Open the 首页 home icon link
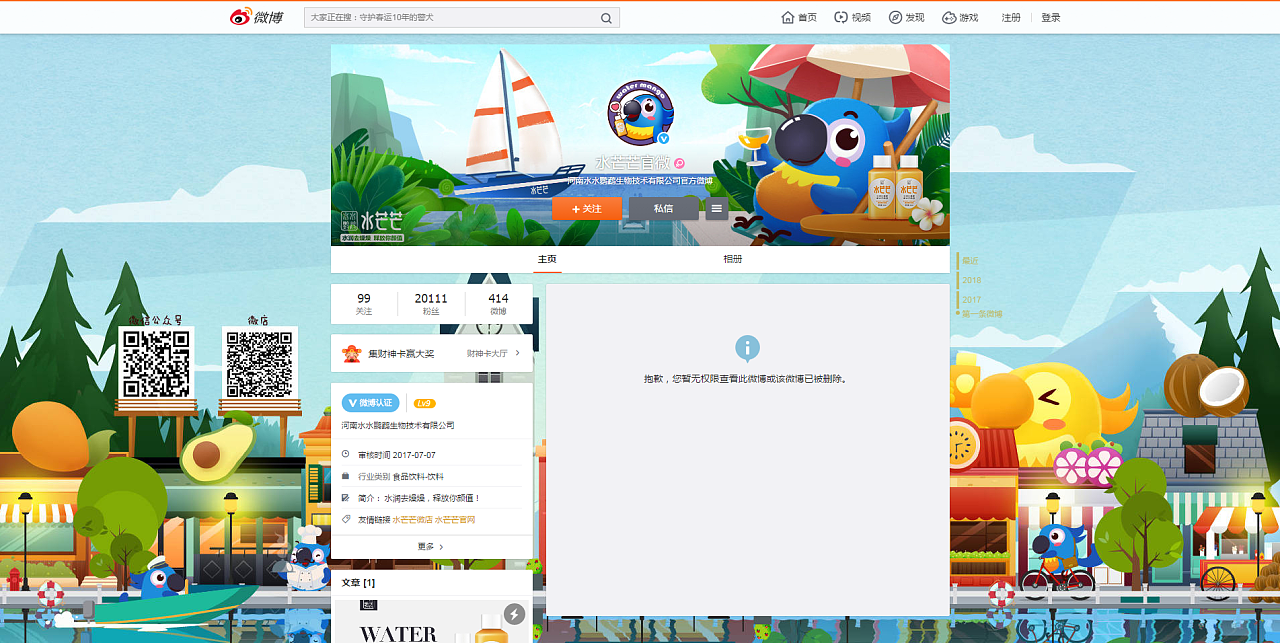 coord(798,18)
